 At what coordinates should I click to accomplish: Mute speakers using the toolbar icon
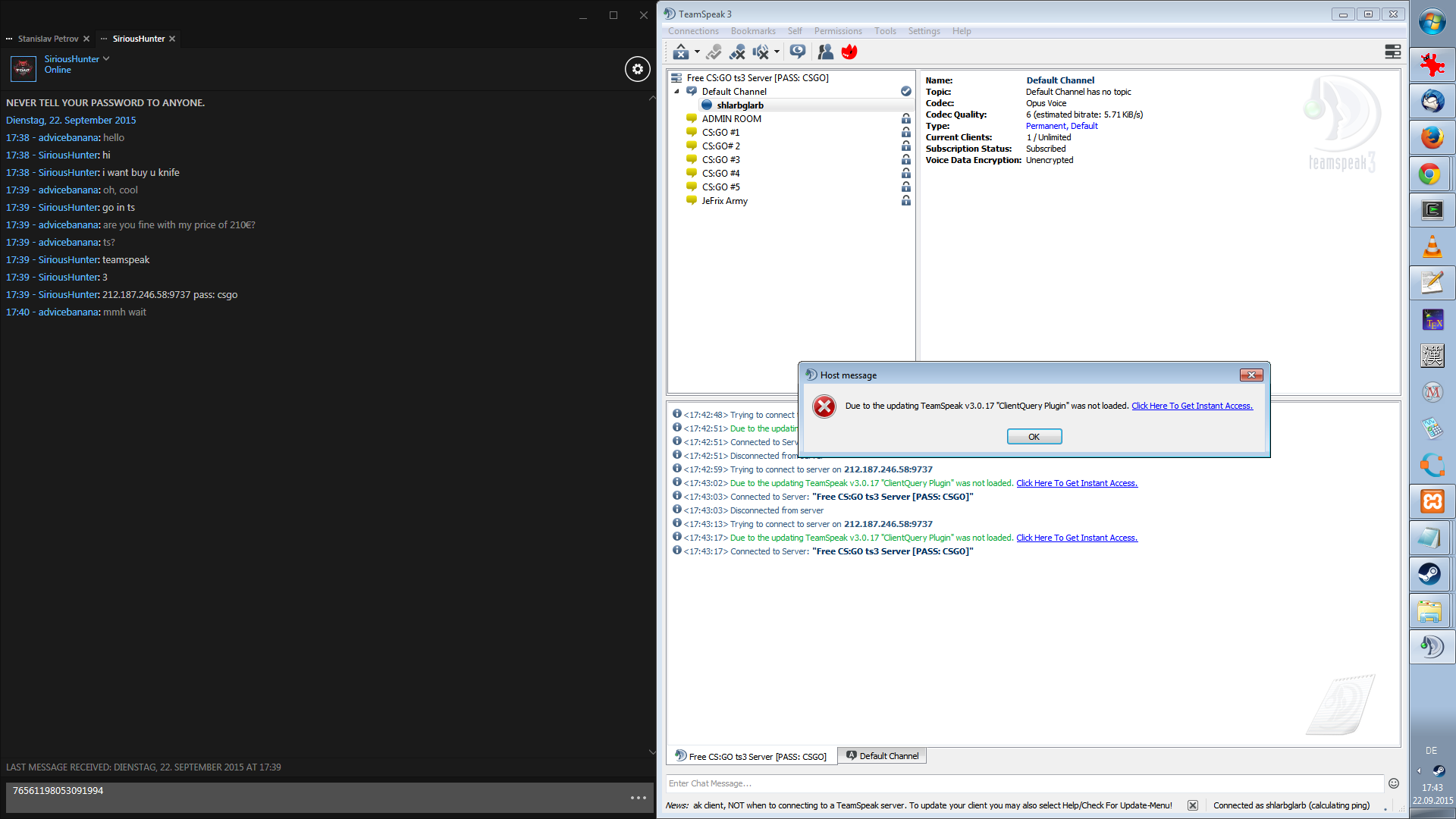click(x=761, y=52)
